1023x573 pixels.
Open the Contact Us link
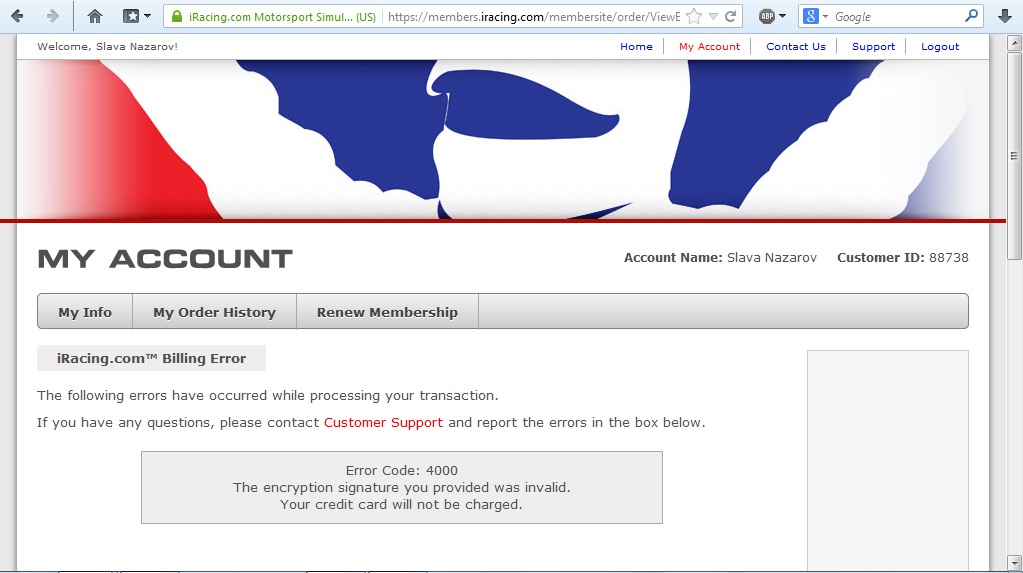click(795, 47)
